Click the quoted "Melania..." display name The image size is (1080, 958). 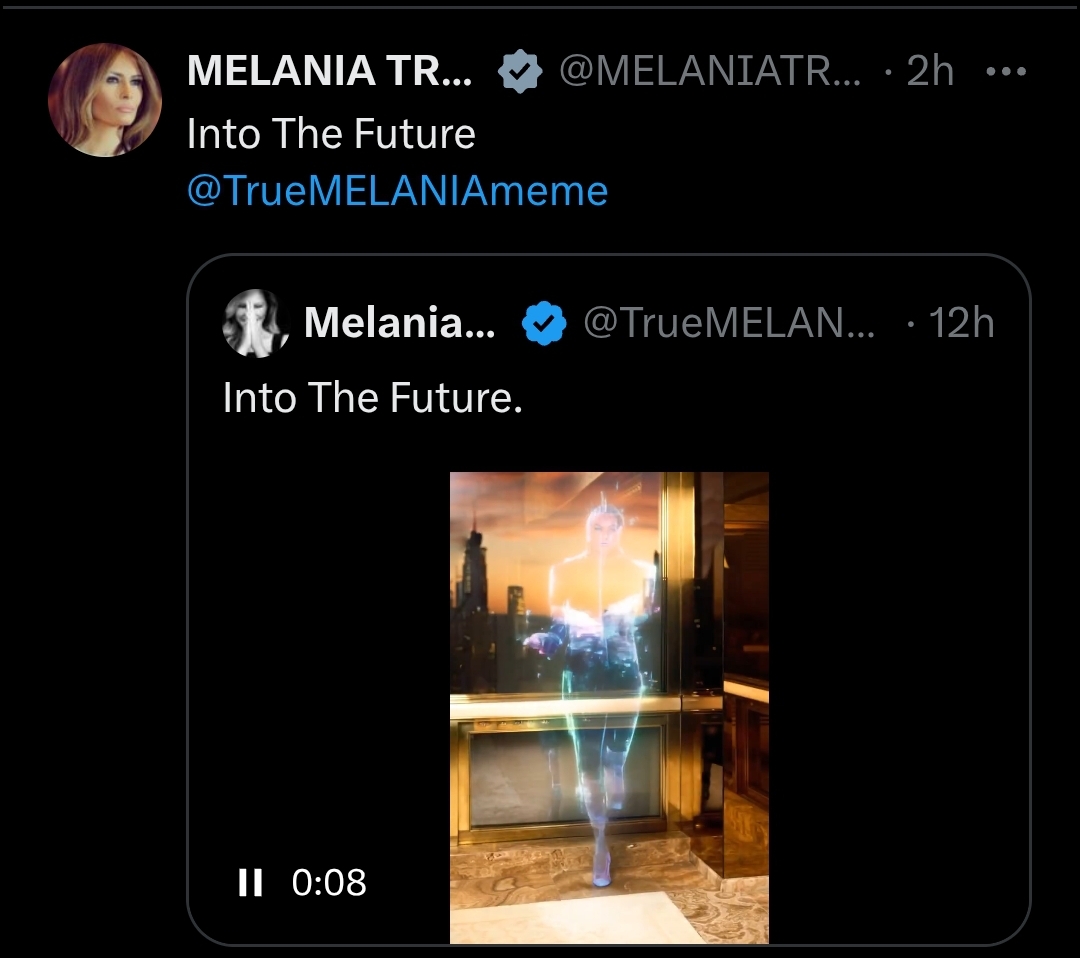tap(399, 322)
